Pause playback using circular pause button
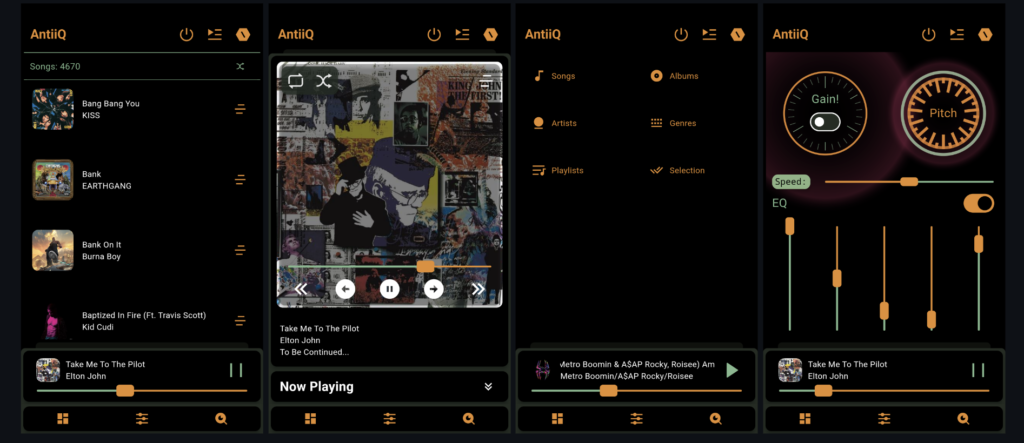The height and width of the screenshot is (443, 1024). [390, 289]
